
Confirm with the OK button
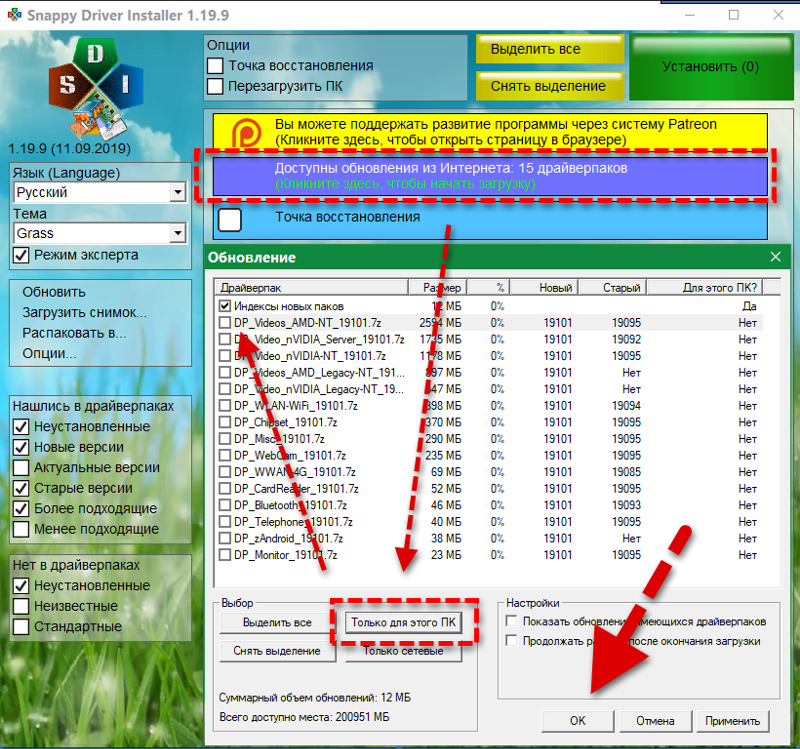click(x=578, y=721)
